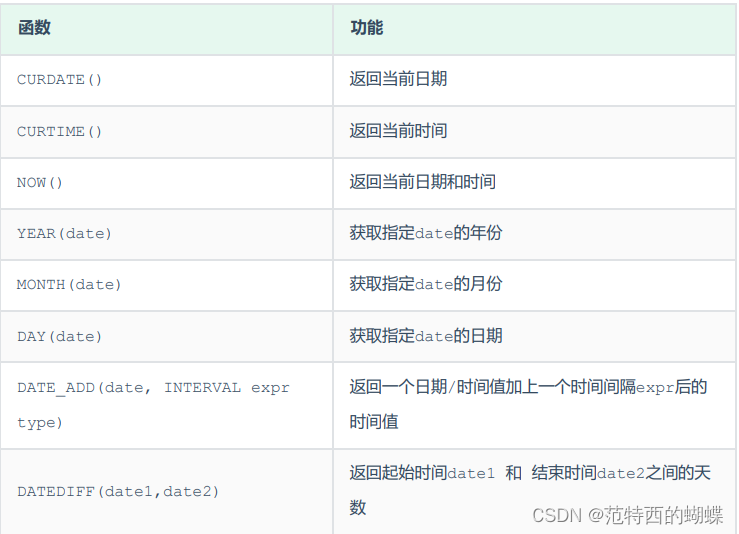739x534 pixels.
Task: Select the 获取指定date的月份 description cell
Action: tap(534, 286)
